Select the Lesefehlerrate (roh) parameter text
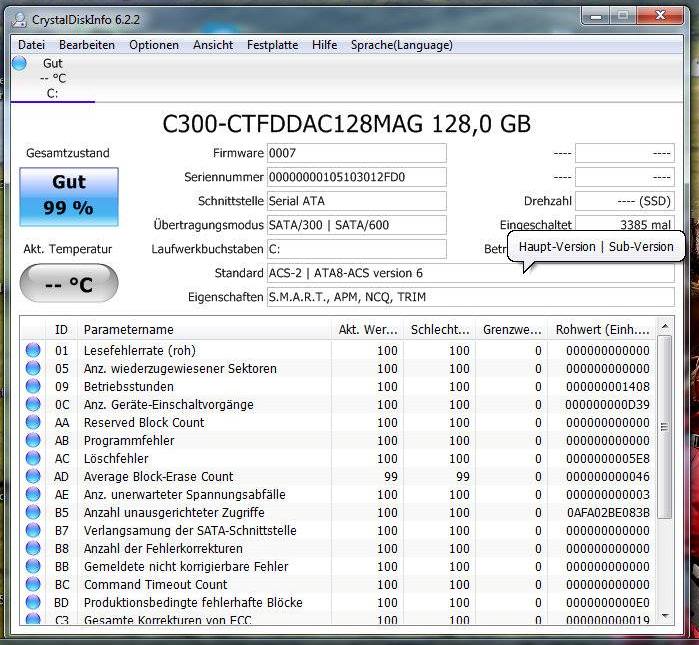699x645 pixels. (140, 350)
